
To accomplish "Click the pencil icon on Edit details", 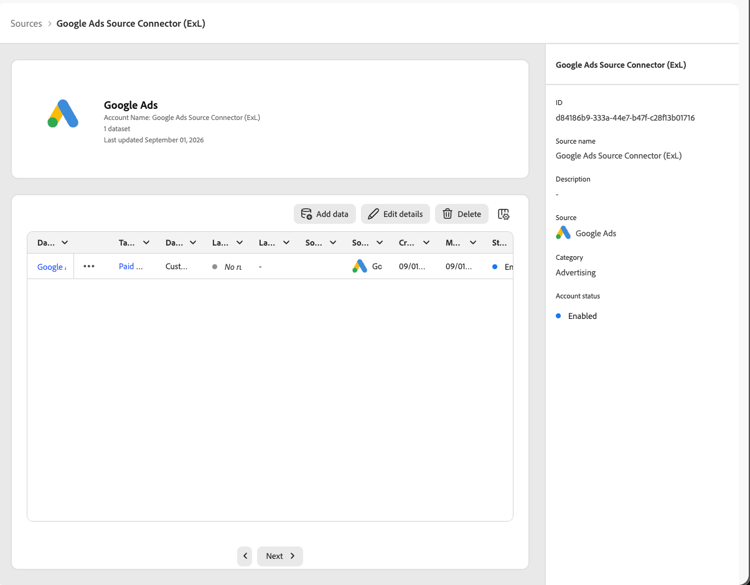I will pos(373,214).
